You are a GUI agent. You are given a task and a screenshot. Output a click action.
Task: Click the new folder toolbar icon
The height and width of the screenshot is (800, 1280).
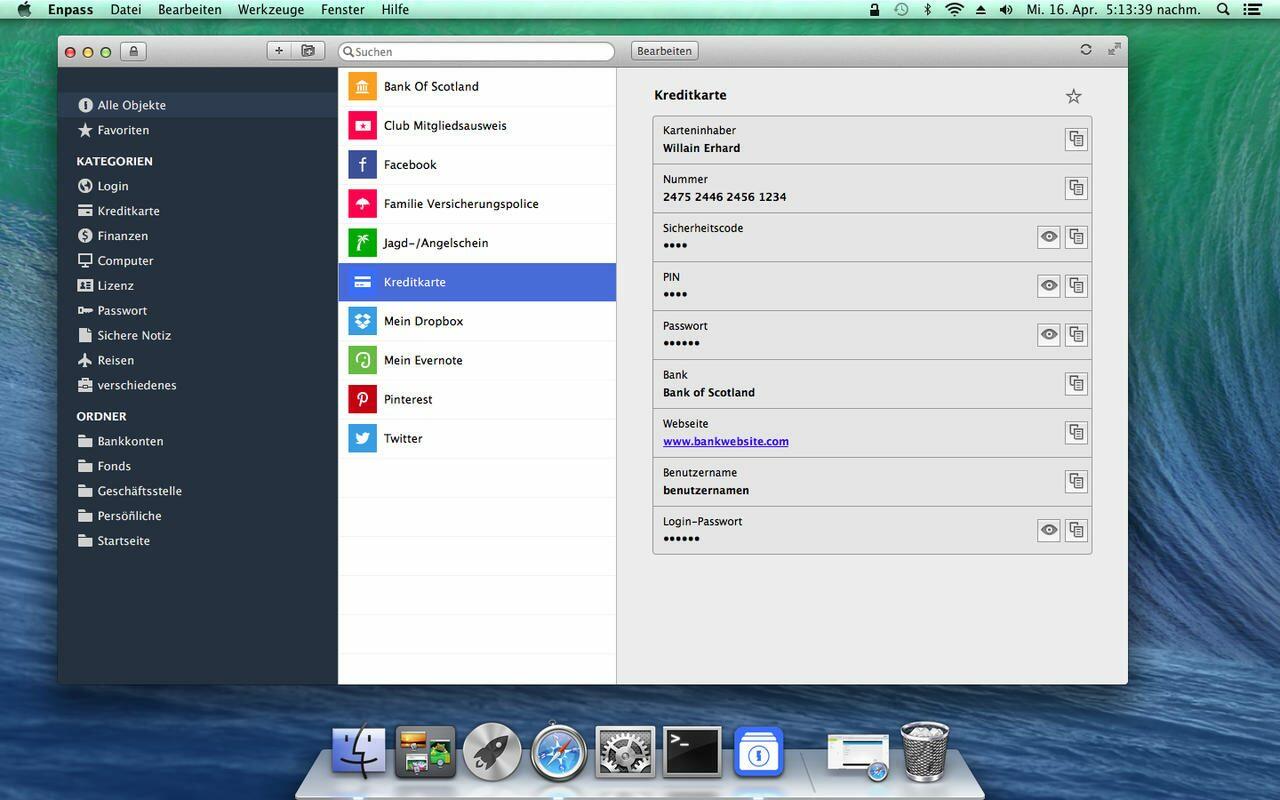pyautogui.click(x=308, y=50)
